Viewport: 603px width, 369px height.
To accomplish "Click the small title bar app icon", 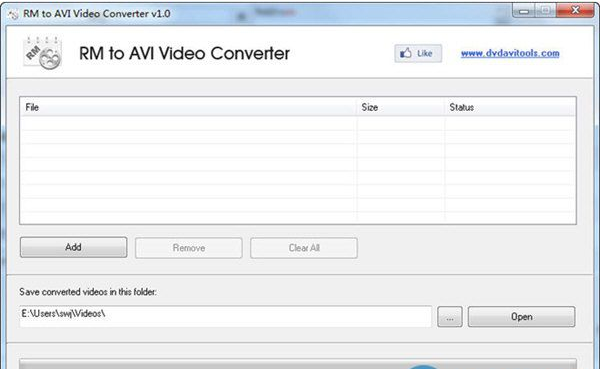I will pyautogui.click(x=13, y=14).
